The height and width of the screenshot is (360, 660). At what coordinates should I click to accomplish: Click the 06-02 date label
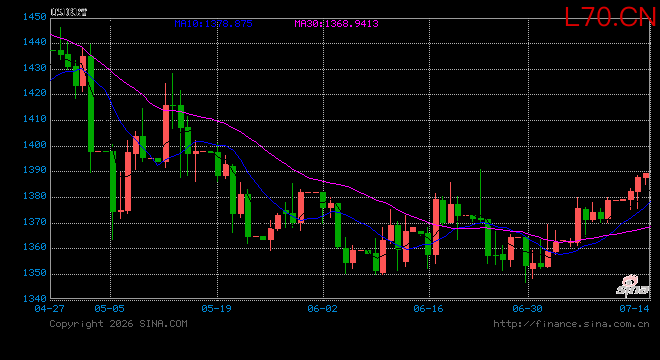point(322,309)
